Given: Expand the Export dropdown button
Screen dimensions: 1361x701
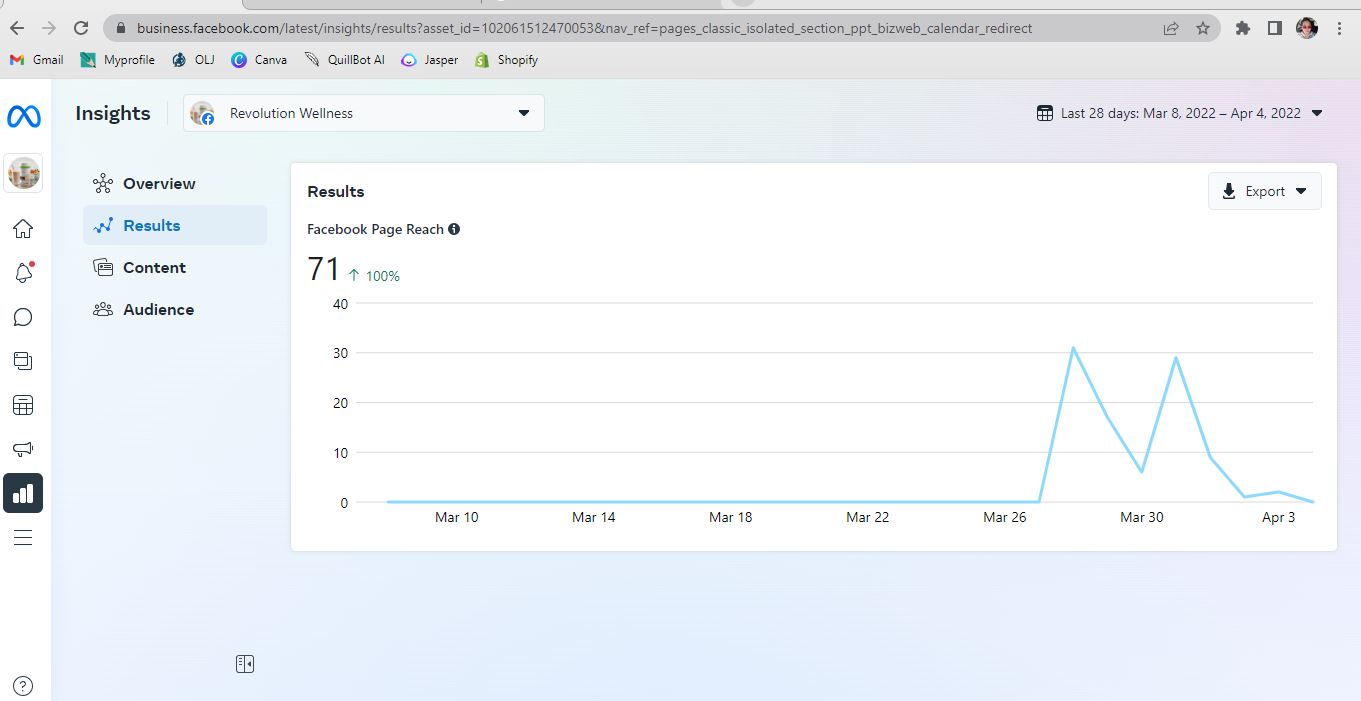Looking at the screenshot, I should coord(1264,191).
